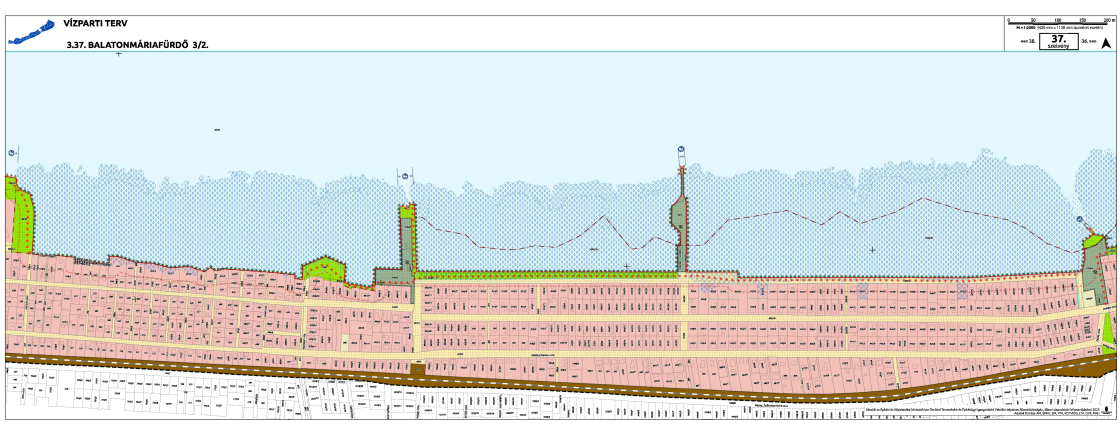Click the blue circle marker near the right edge
This screenshot has height=436, width=1120.
pos(1080,220)
